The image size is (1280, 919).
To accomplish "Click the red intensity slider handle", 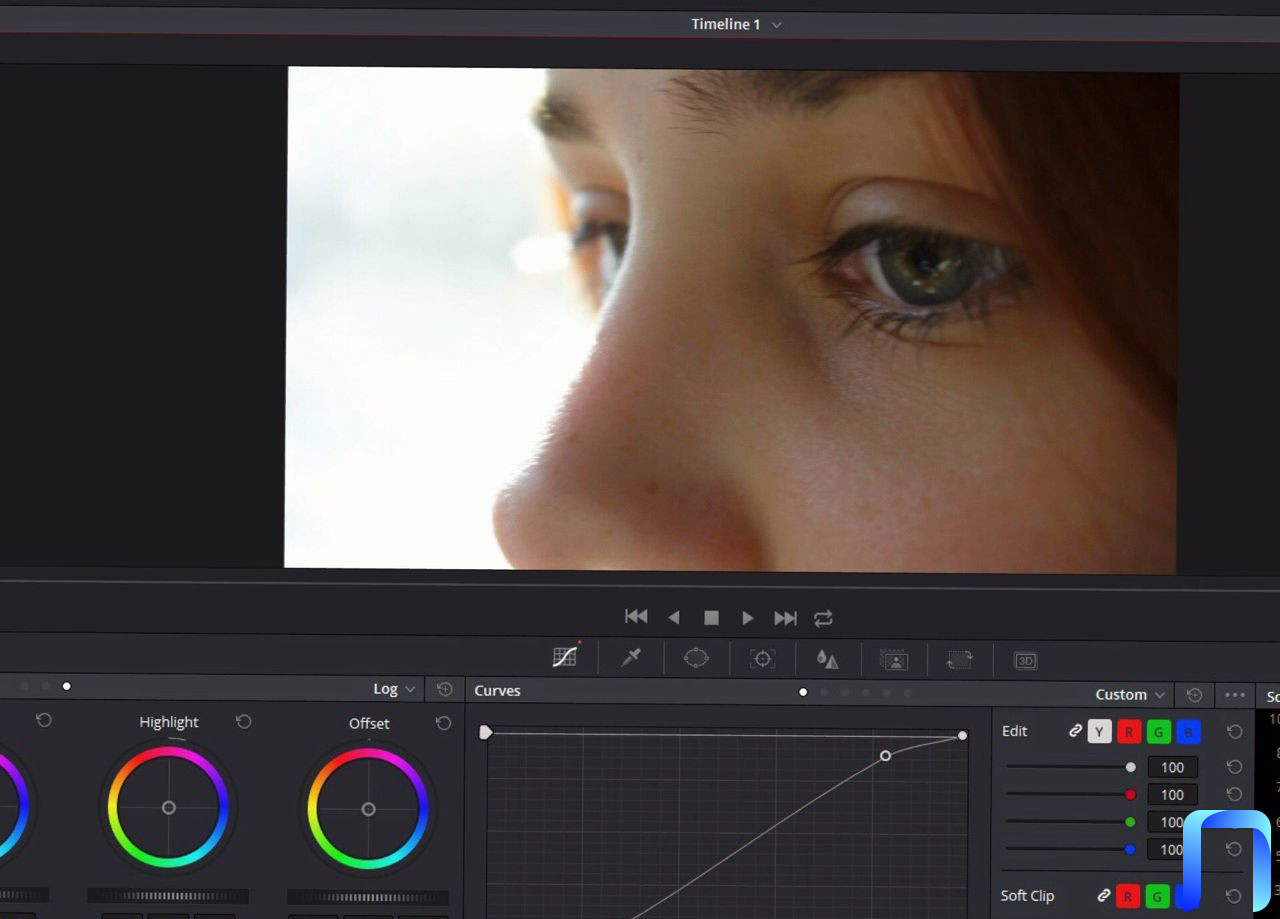I will click(1131, 794).
